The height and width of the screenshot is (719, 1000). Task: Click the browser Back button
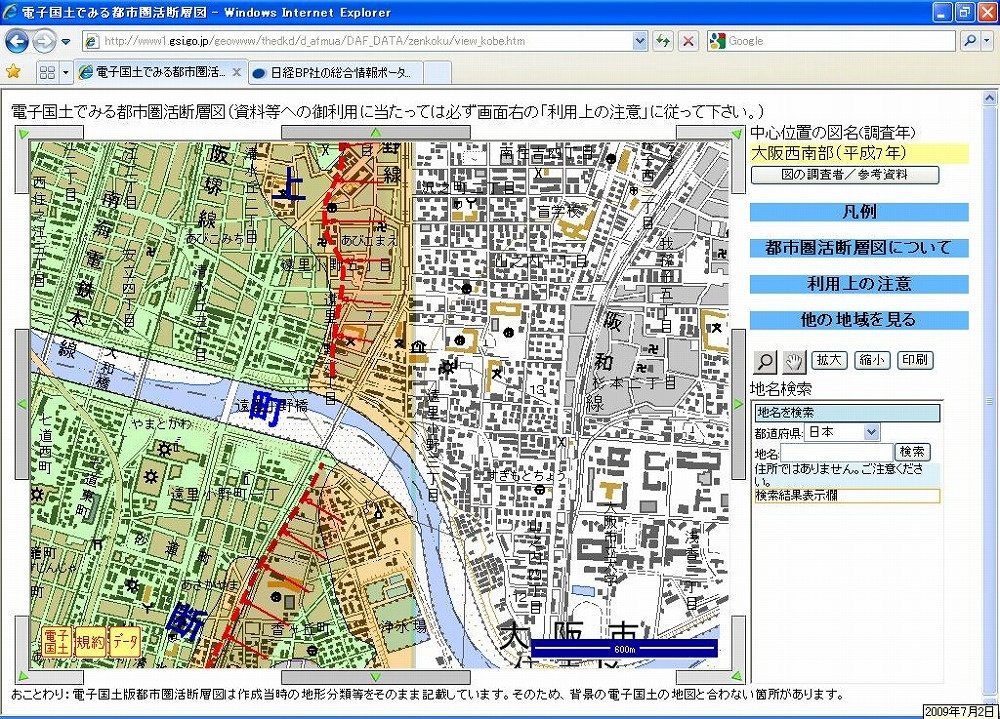click(18, 41)
